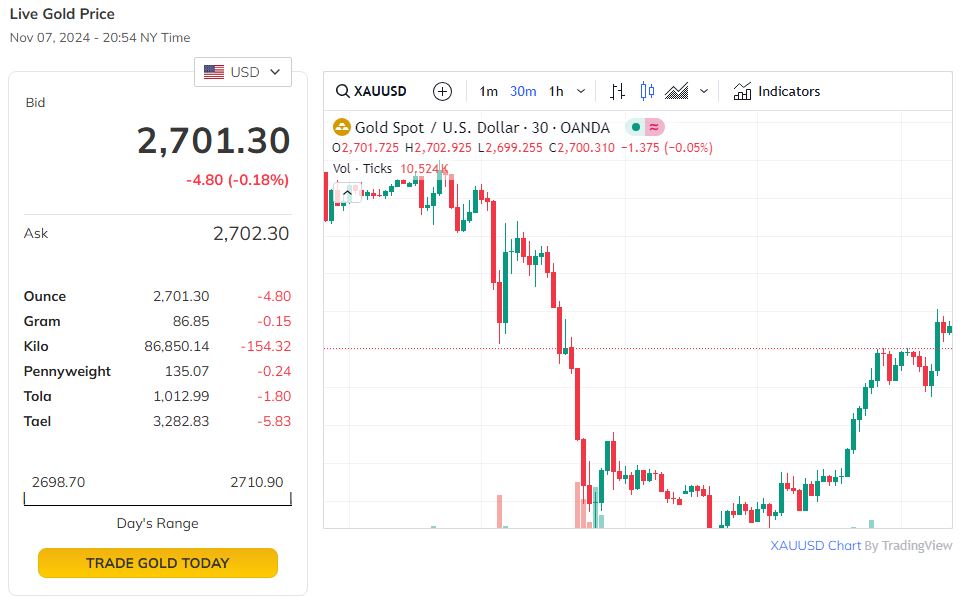
Task: Click the XAUUSD symbol search
Action: click(372, 91)
